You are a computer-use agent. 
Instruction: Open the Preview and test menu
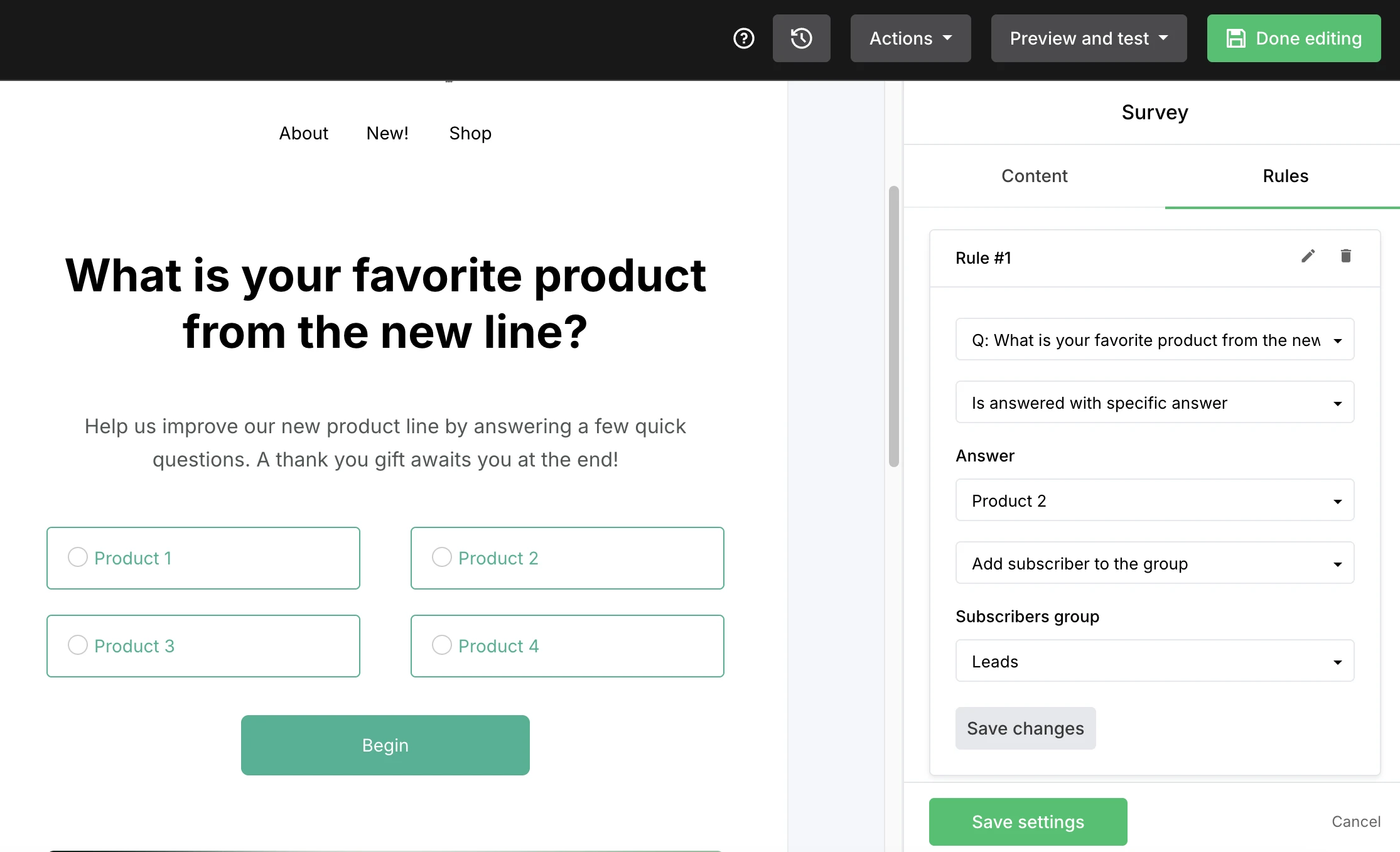(x=1088, y=38)
